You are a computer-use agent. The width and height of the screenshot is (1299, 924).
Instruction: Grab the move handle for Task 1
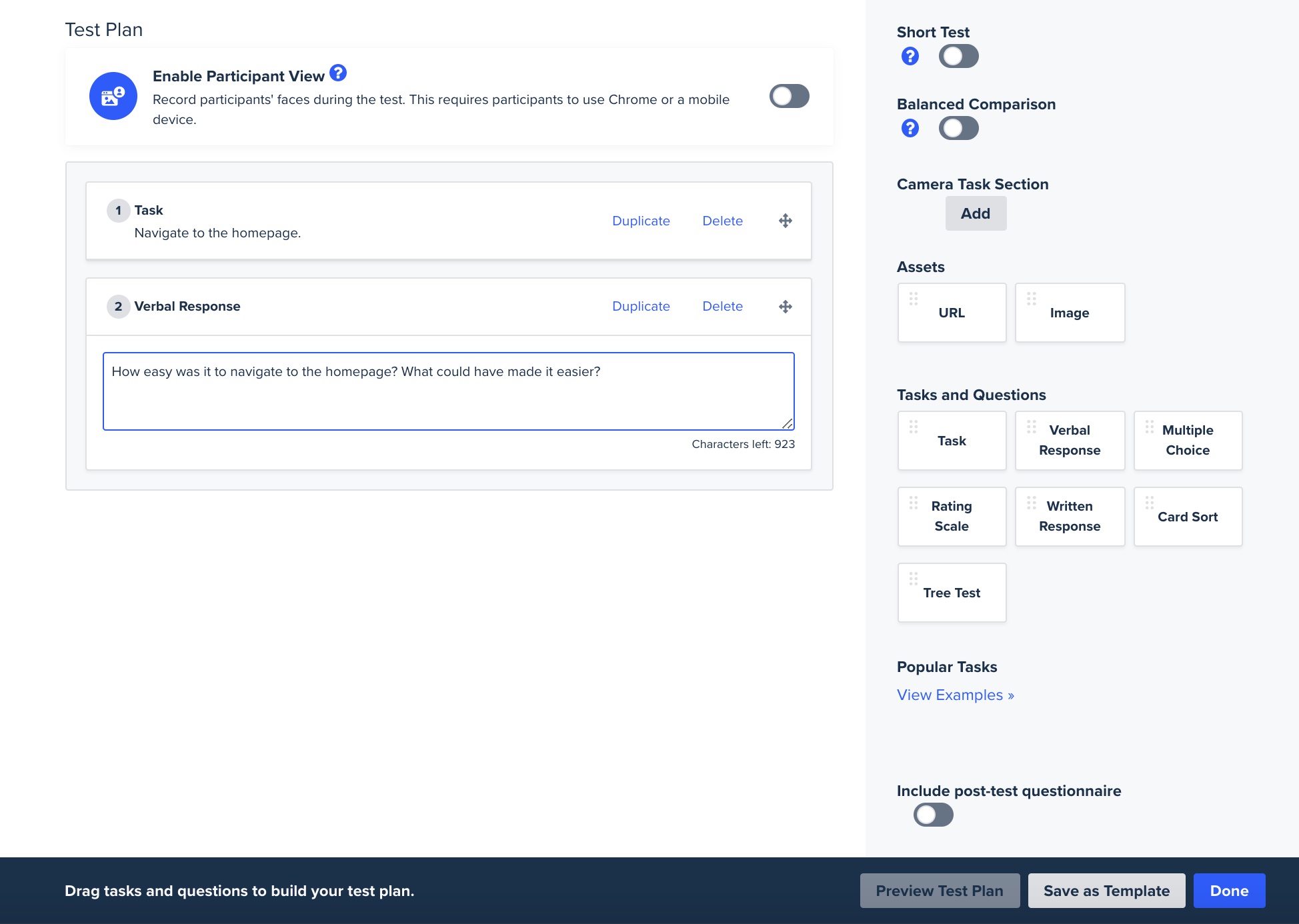[786, 221]
